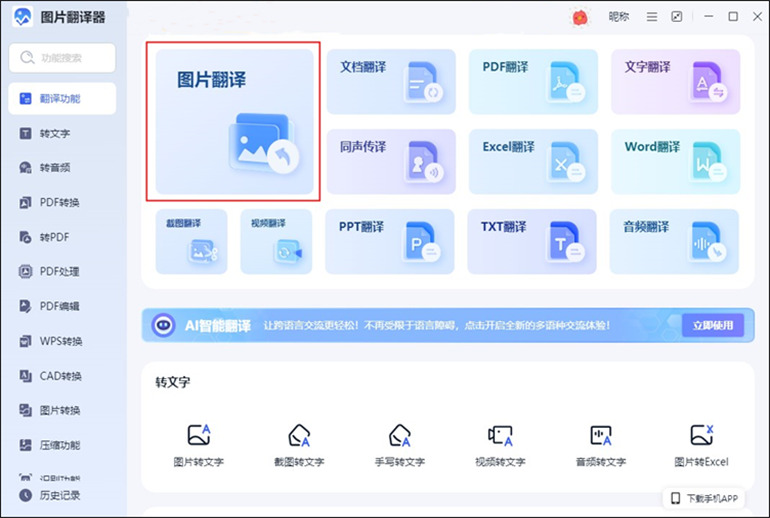Open 历史记录 history at sidebar bottom

[x=60, y=495]
